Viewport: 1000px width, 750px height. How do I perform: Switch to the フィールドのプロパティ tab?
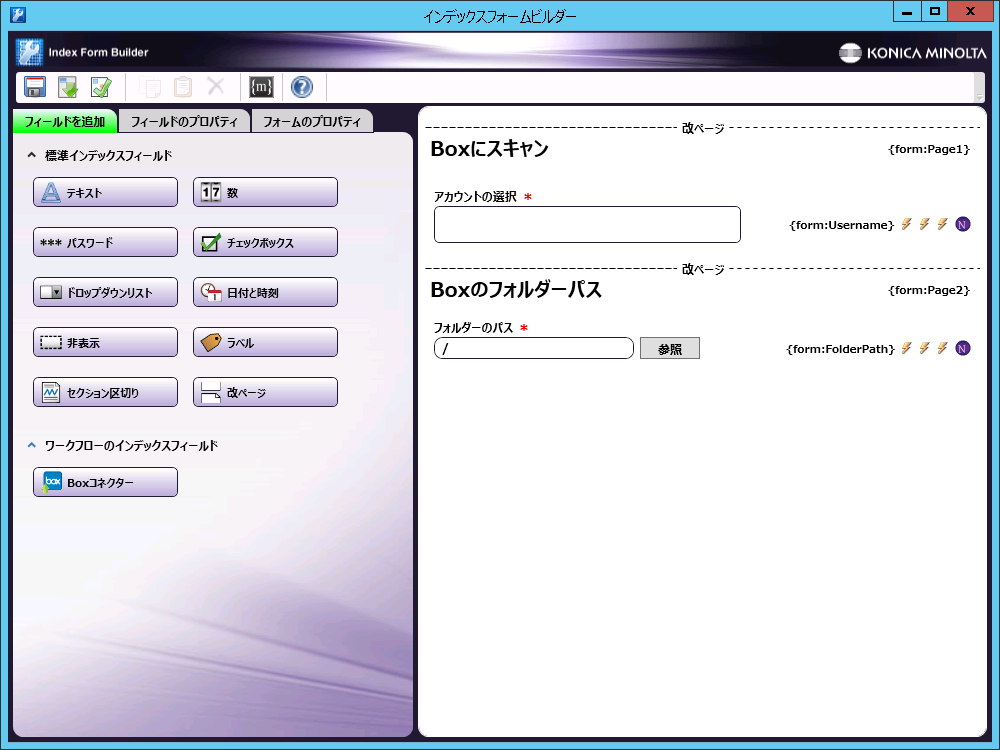184,122
